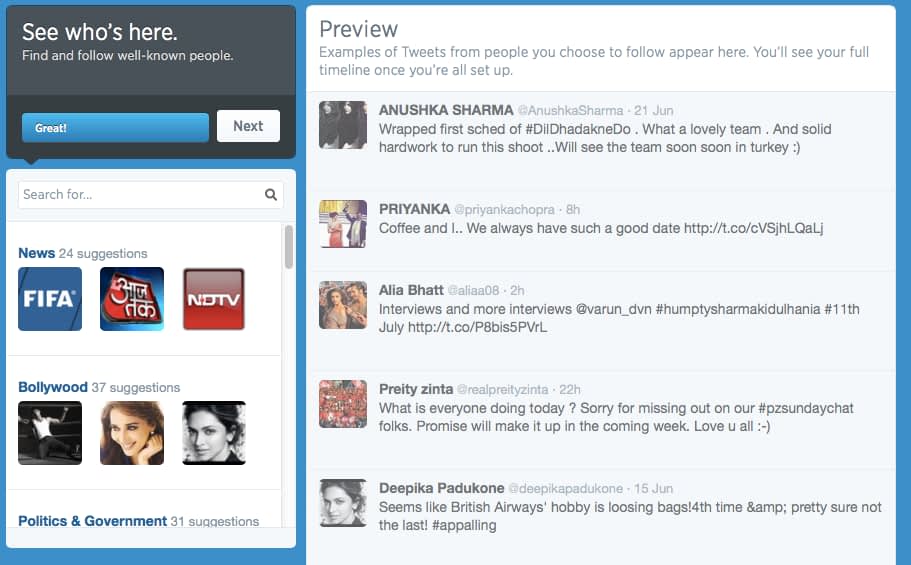Image resolution: width=911 pixels, height=565 pixels.
Task: Click the #humptysharmakidulhania hashtag
Action: pyautogui.click(x=738, y=309)
